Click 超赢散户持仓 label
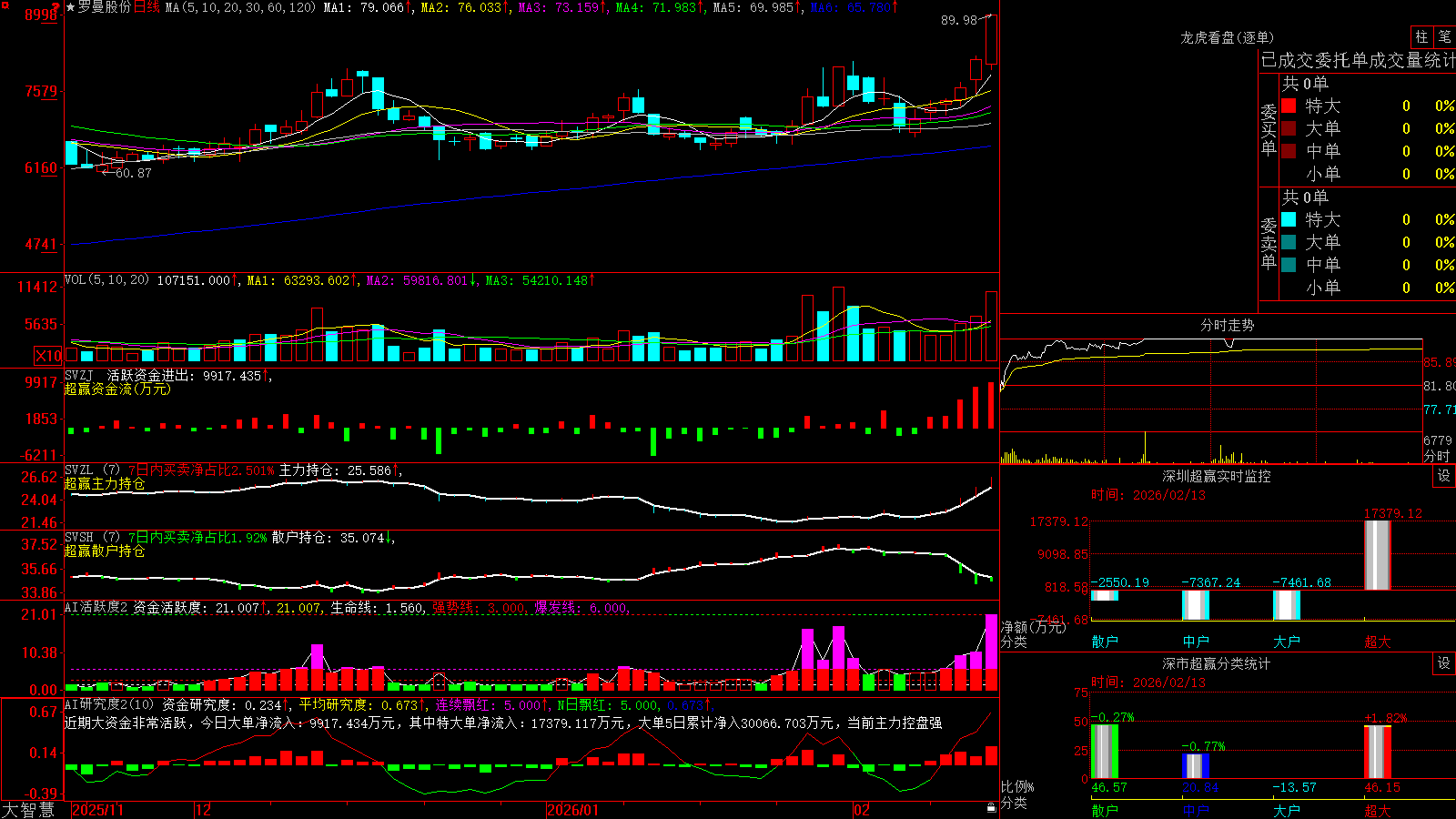Image resolution: width=1456 pixels, height=819 pixels. pyautogui.click(x=105, y=551)
